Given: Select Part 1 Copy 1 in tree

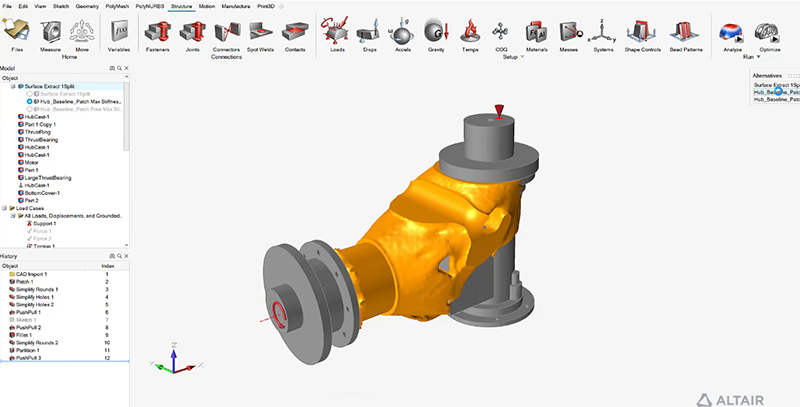Looking at the screenshot, I should 40,124.
